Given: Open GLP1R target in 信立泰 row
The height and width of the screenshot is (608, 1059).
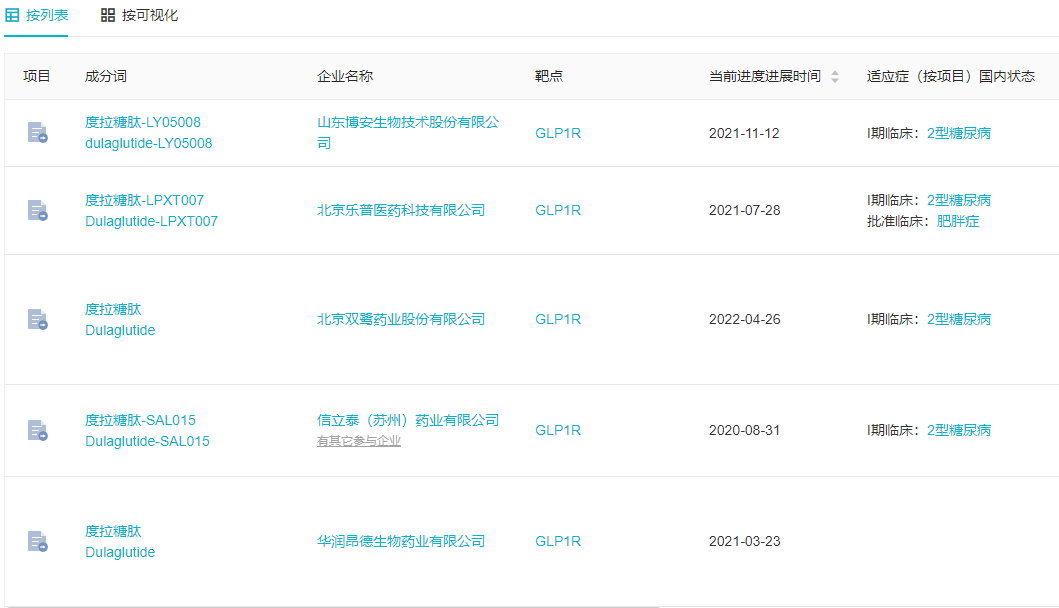Looking at the screenshot, I should (558, 430).
